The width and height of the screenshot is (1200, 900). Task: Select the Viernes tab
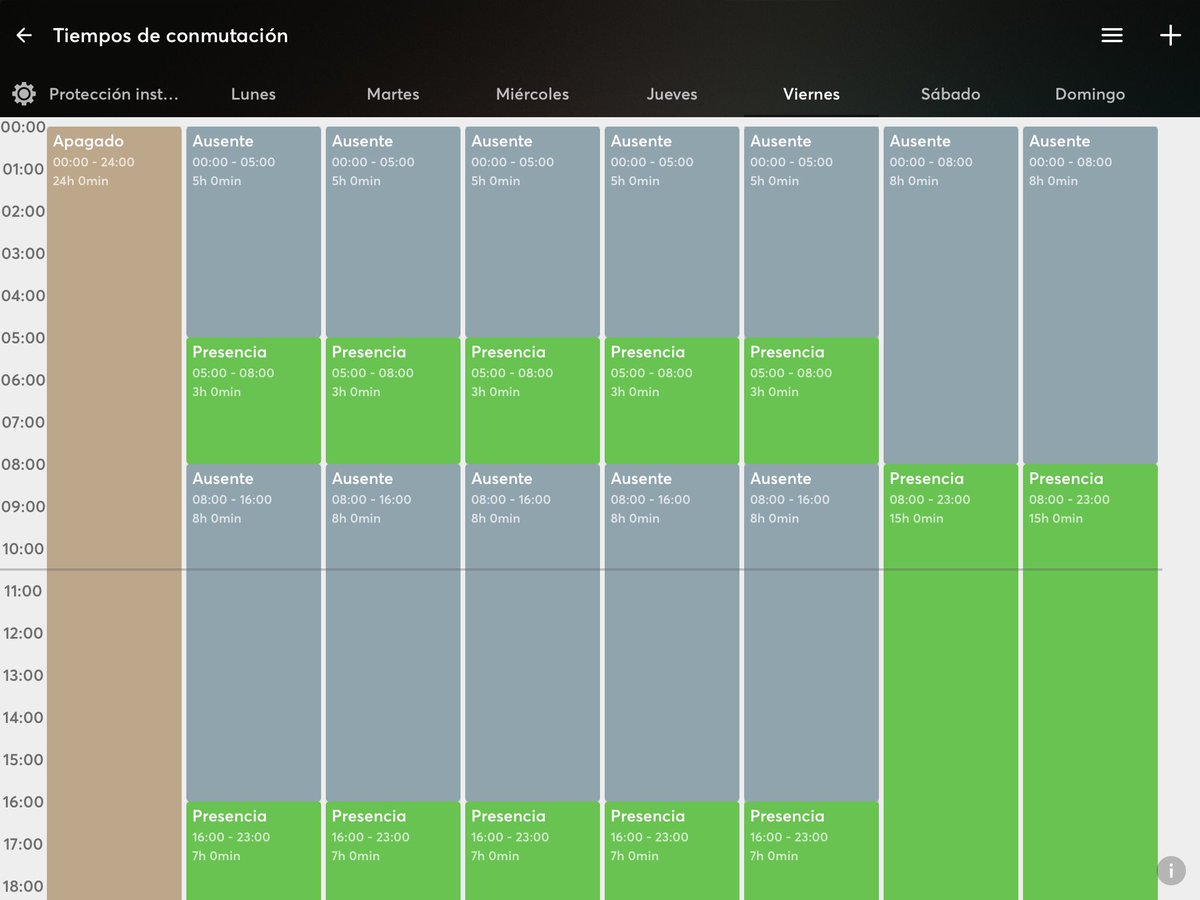(x=811, y=94)
